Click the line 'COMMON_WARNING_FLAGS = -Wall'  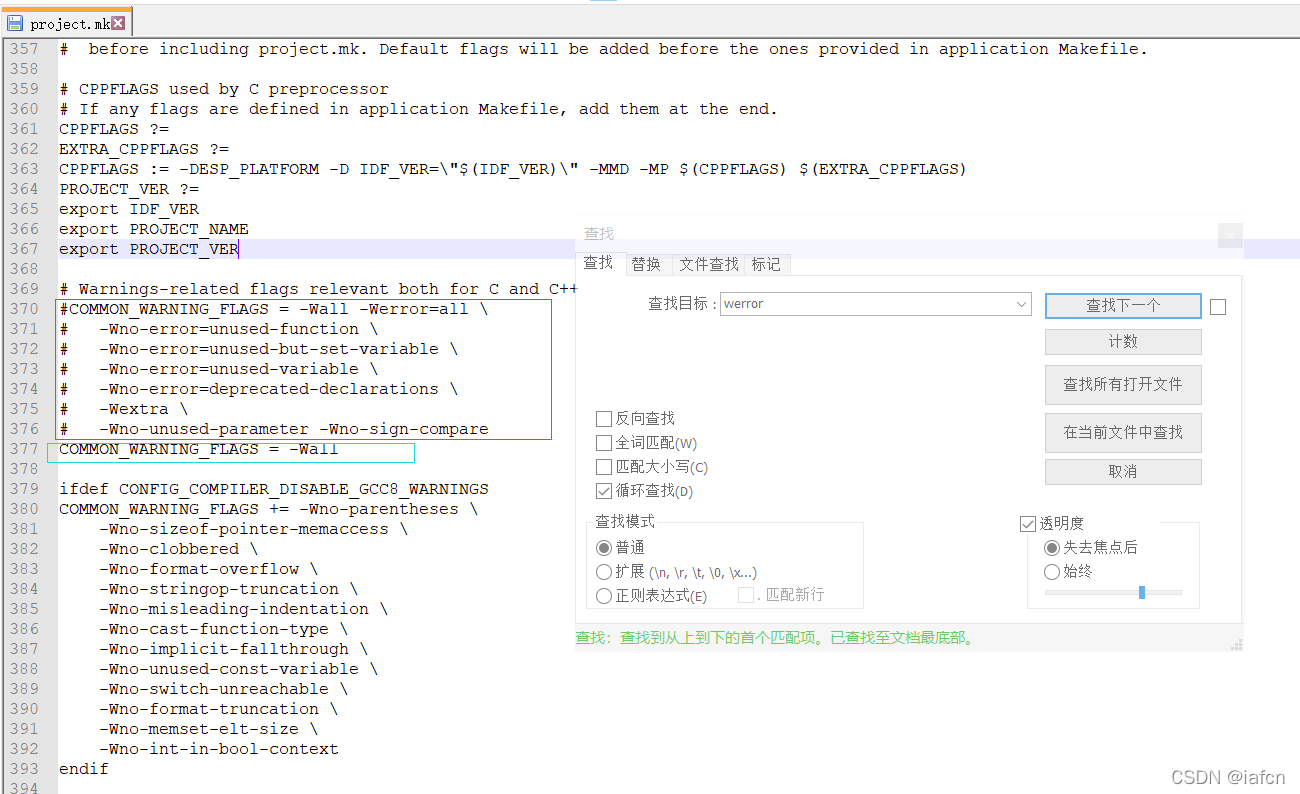(199, 449)
